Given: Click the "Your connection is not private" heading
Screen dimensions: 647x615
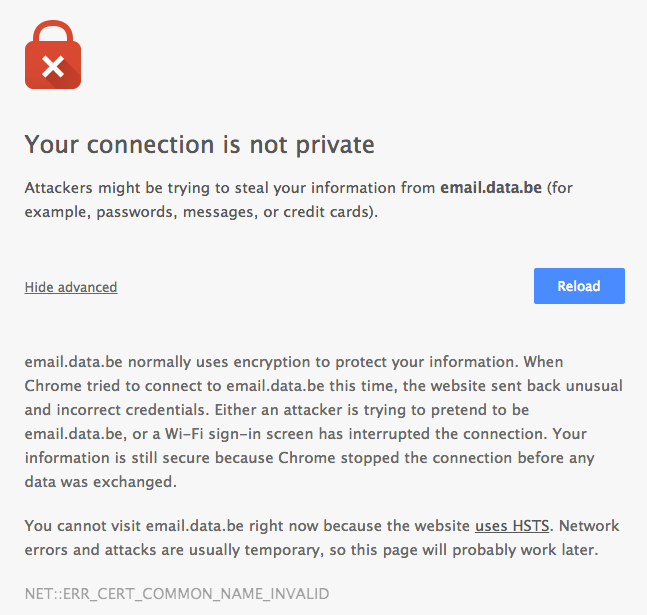Looking at the screenshot, I should 199,145.
